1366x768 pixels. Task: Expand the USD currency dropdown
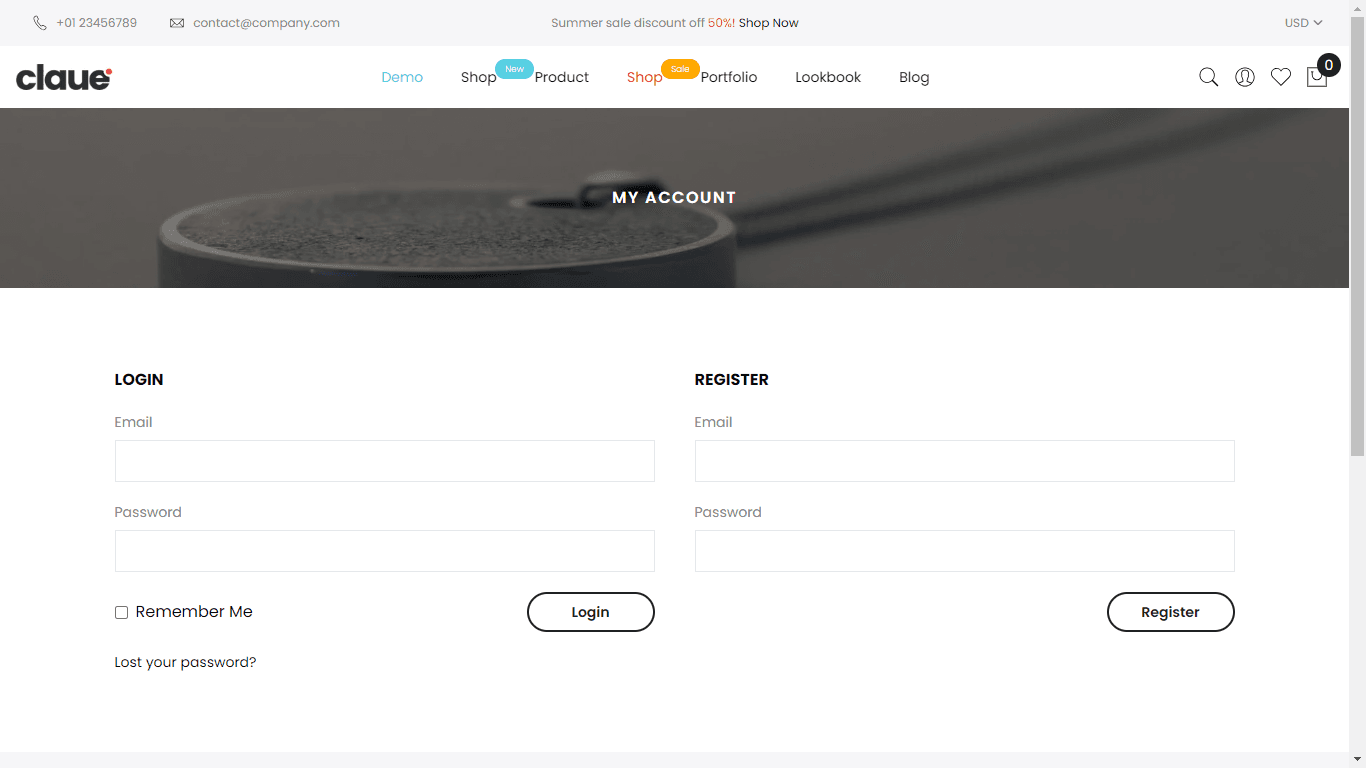tap(1303, 23)
